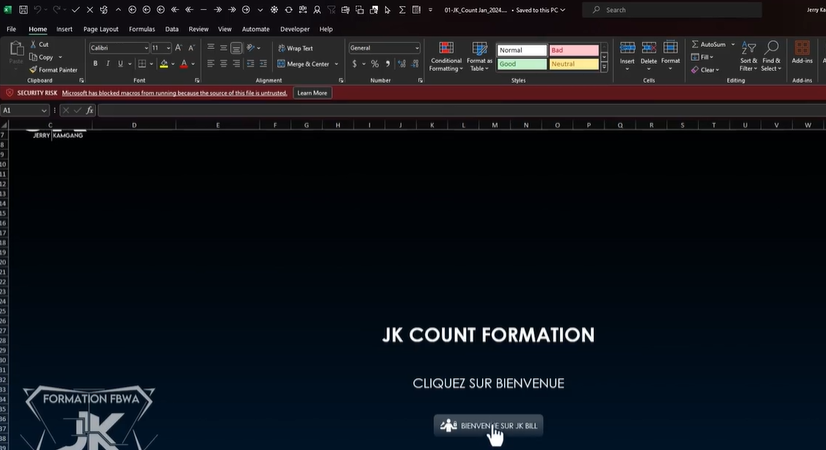826x450 pixels.
Task: Click the Paste button
Action: pyautogui.click(x=16, y=53)
